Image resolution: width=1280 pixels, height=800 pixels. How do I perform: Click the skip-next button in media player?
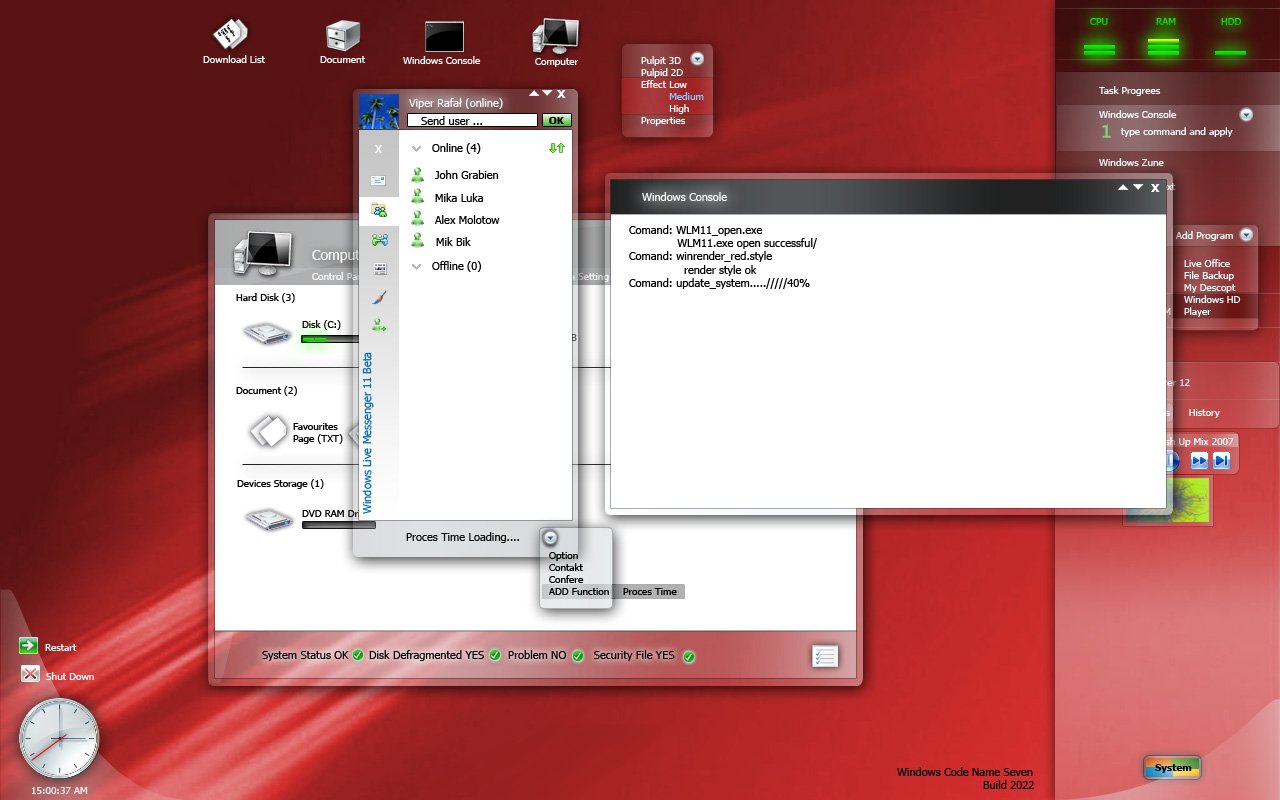(x=1221, y=460)
